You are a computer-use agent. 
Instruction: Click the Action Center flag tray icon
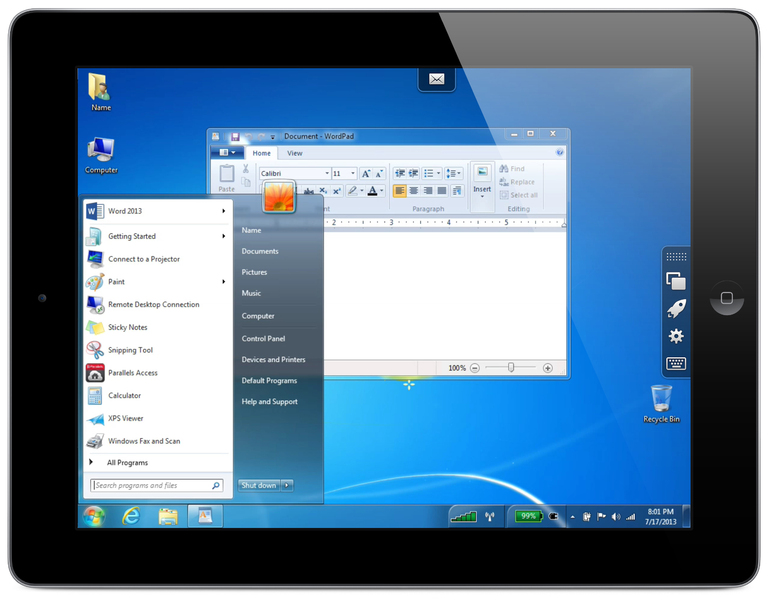[601, 517]
